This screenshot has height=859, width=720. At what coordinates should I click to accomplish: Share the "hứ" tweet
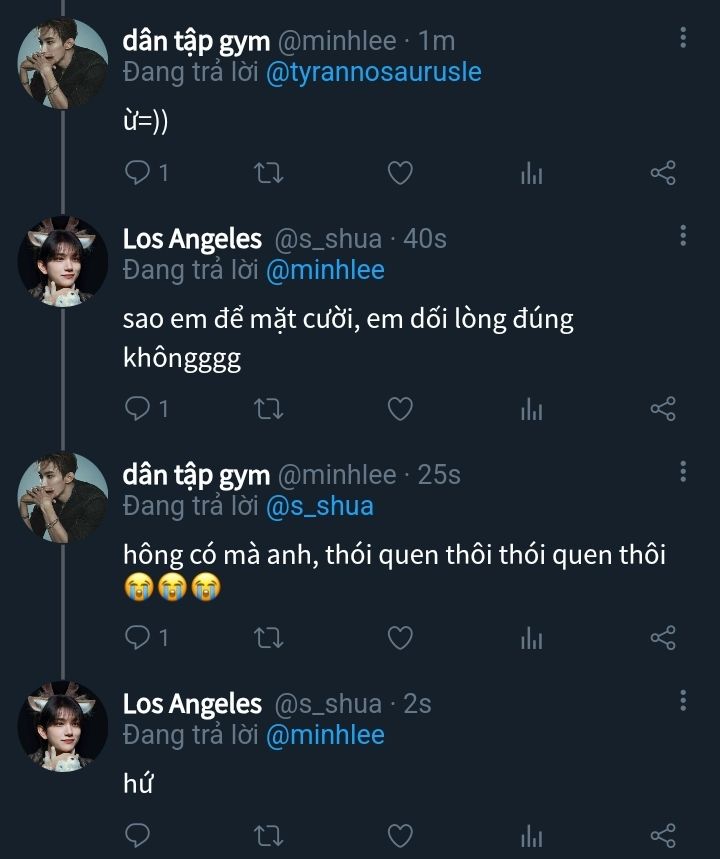[x=663, y=834]
